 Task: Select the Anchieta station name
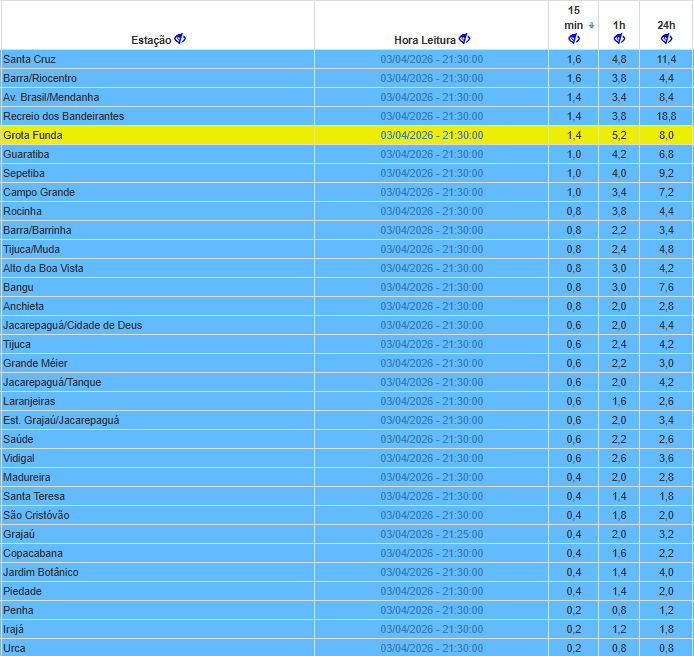point(23,307)
